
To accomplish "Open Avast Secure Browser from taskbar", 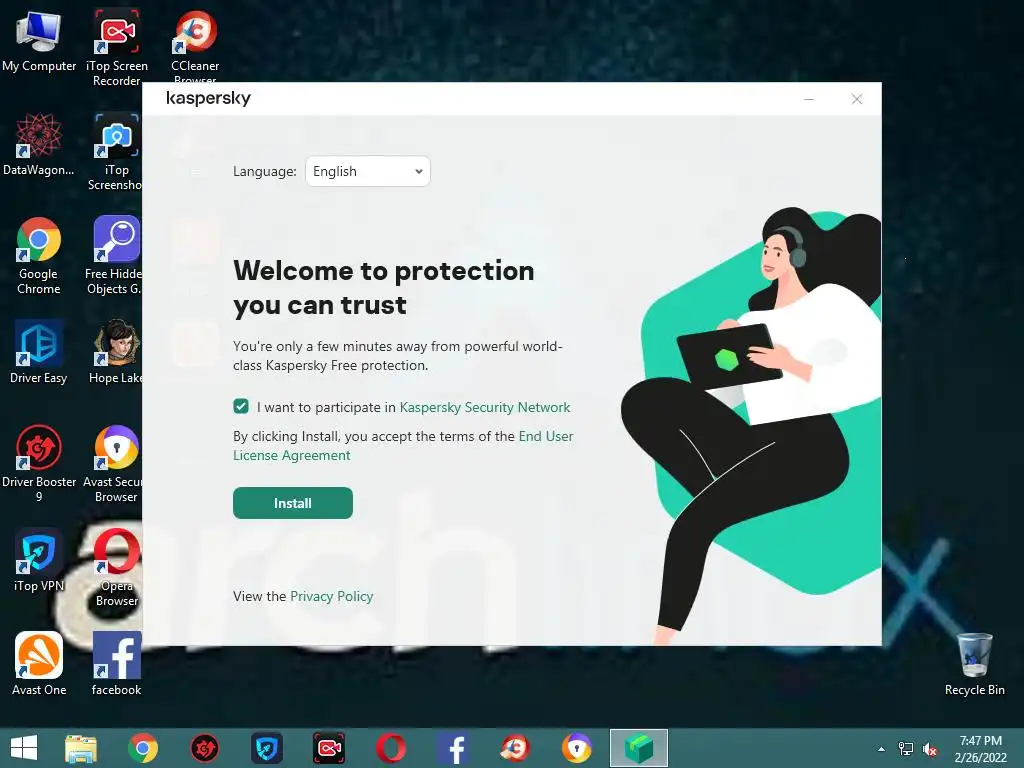I will tap(577, 748).
